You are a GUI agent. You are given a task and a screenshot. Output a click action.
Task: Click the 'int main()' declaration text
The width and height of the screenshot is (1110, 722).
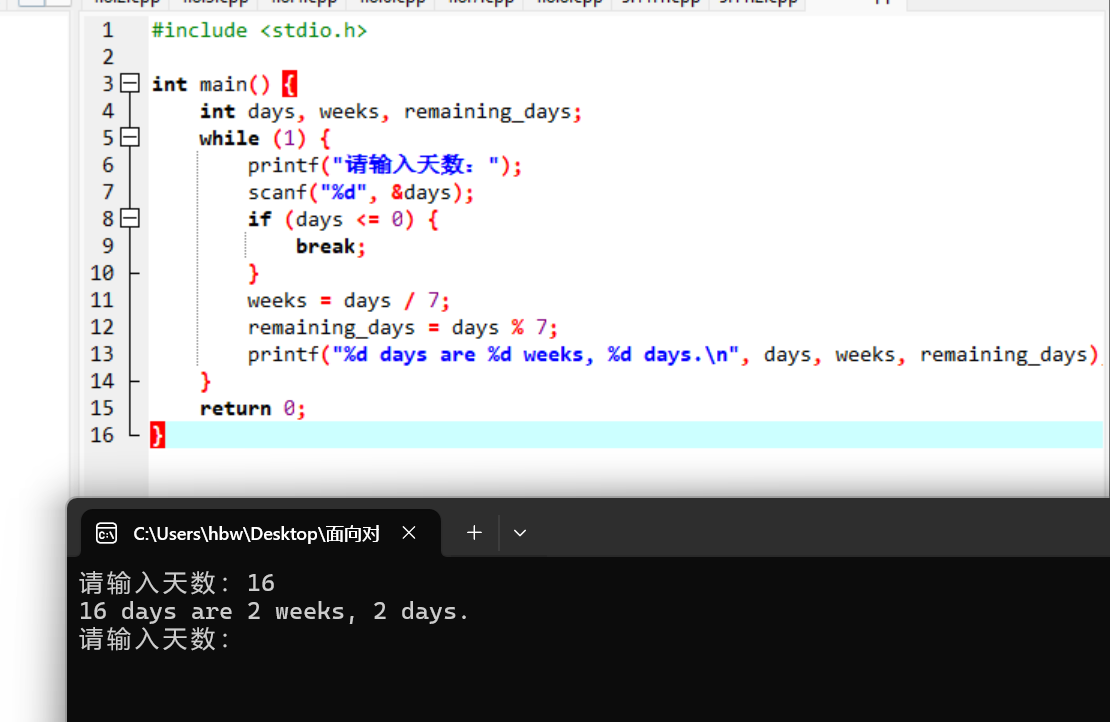click(211, 84)
